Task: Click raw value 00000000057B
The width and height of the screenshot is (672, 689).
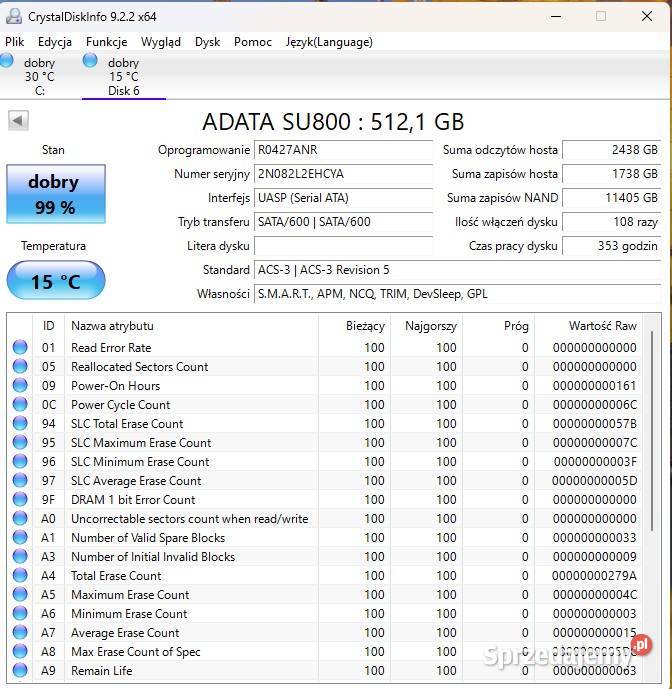Action: [x=594, y=424]
